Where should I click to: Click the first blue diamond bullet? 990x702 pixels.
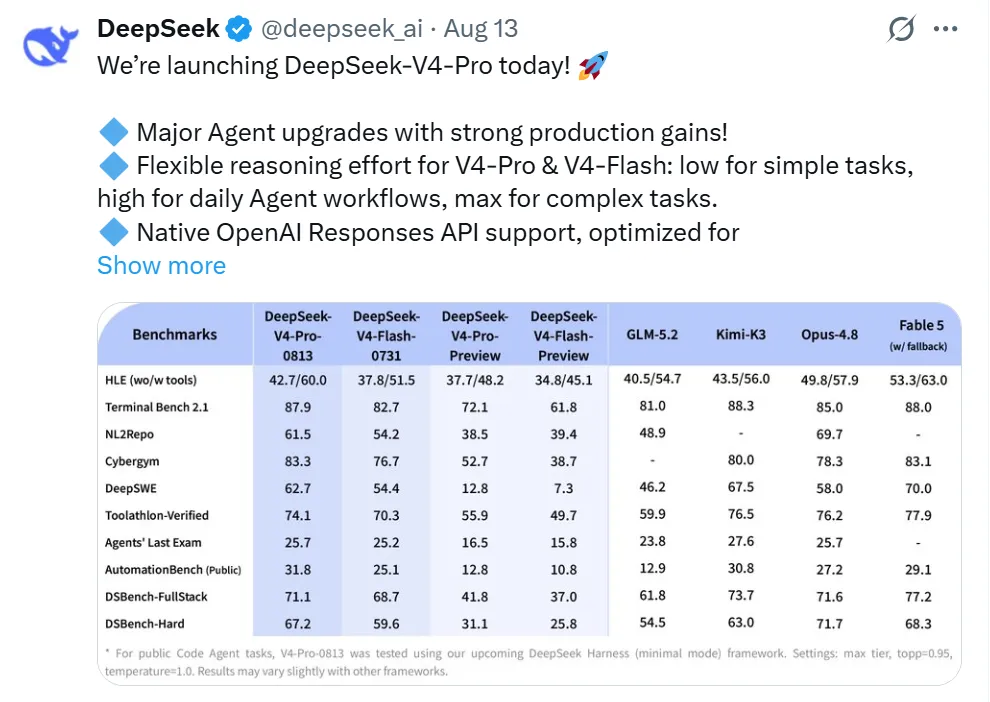pyautogui.click(x=114, y=132)
